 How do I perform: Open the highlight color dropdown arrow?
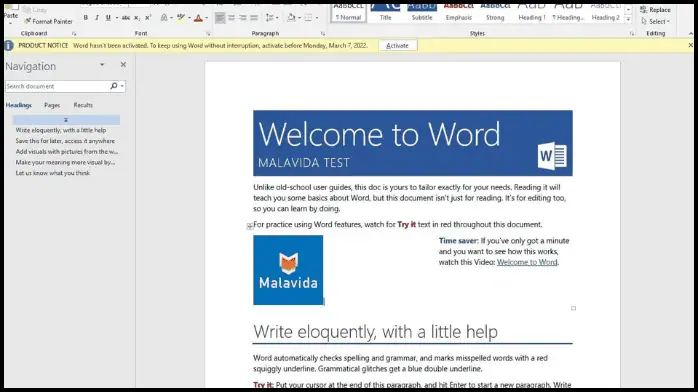click(x=189, y=18)
